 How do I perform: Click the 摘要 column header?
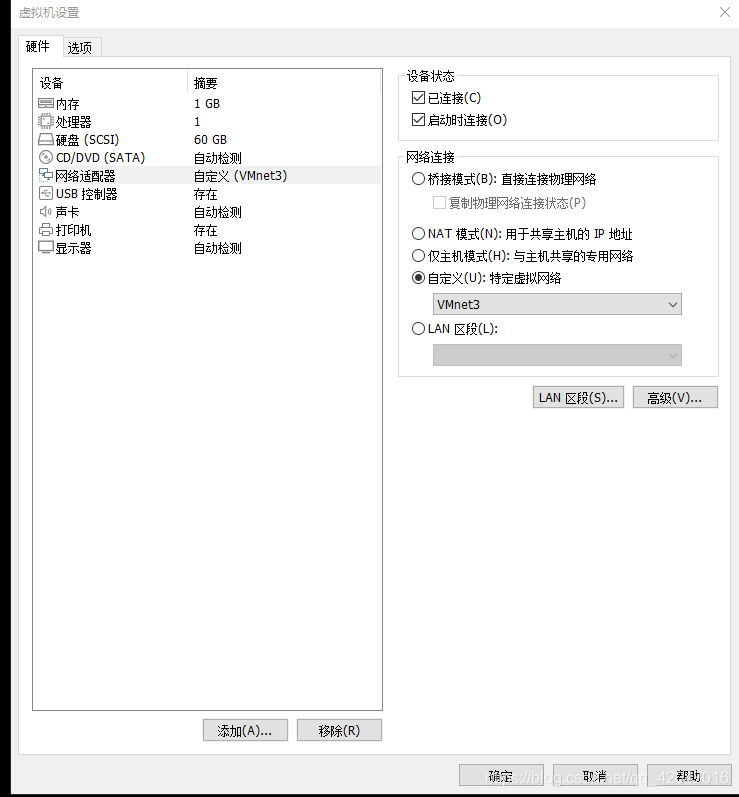[x=284, y=83]
